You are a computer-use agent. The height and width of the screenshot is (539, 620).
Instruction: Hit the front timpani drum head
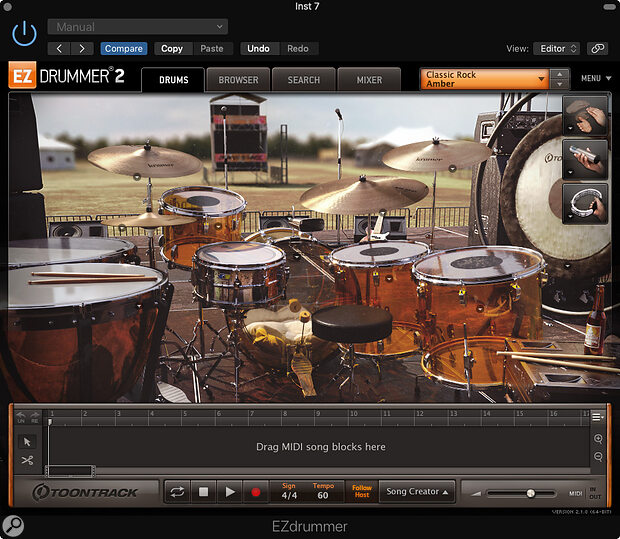[x=81, y=284]
